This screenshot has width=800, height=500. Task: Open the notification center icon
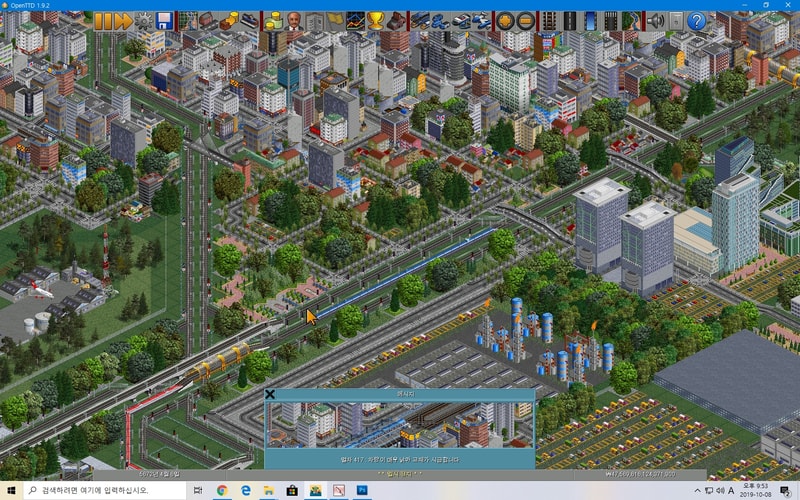point(785,490)
